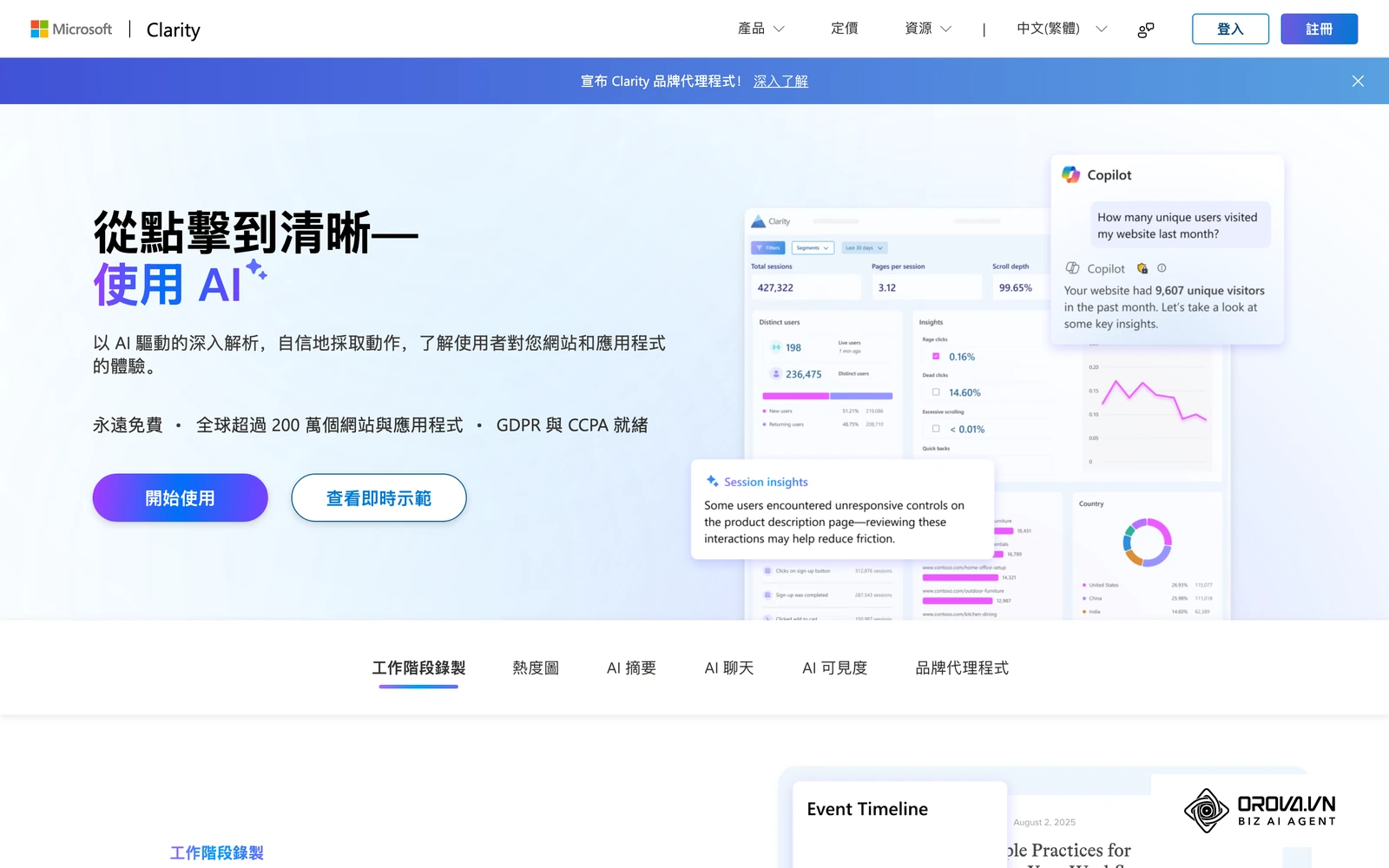Click the Session insights sparkle icon
The height and width of the screenshot is (868, 1389).
712,481
